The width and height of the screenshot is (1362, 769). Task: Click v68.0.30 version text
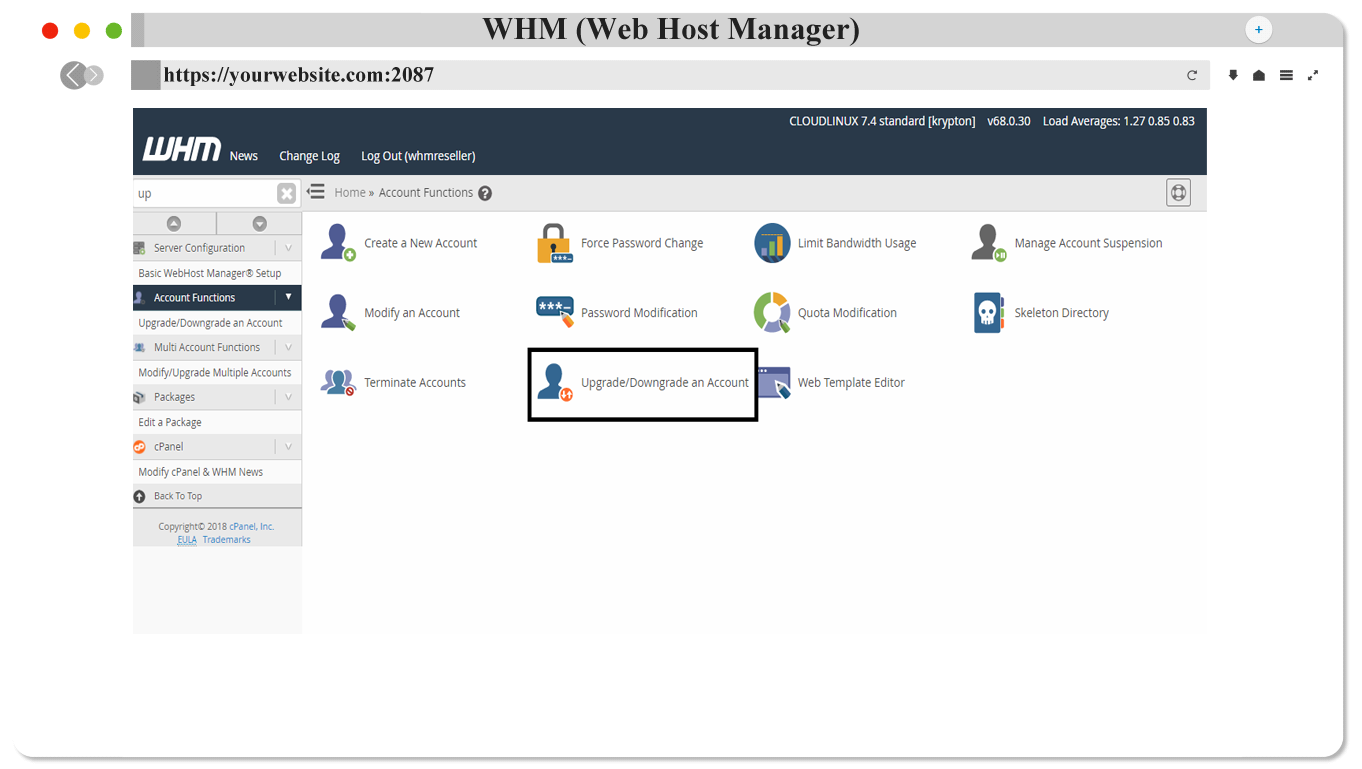tap(1009, 121)
